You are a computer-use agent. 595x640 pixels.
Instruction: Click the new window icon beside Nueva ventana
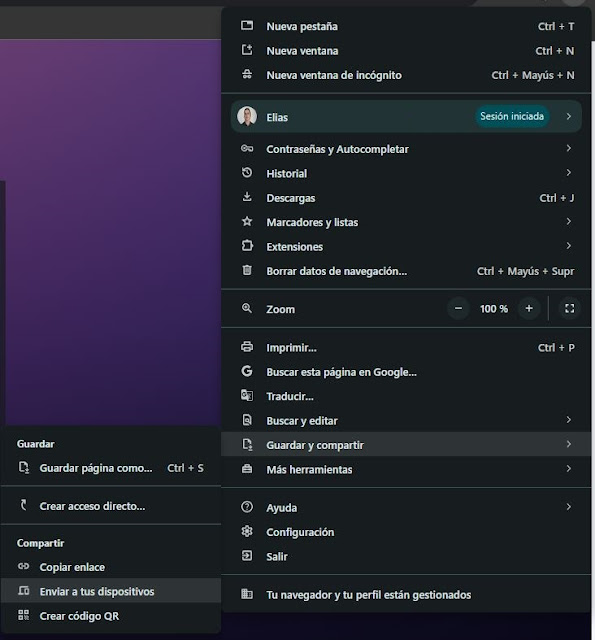(x=247, y=50)
